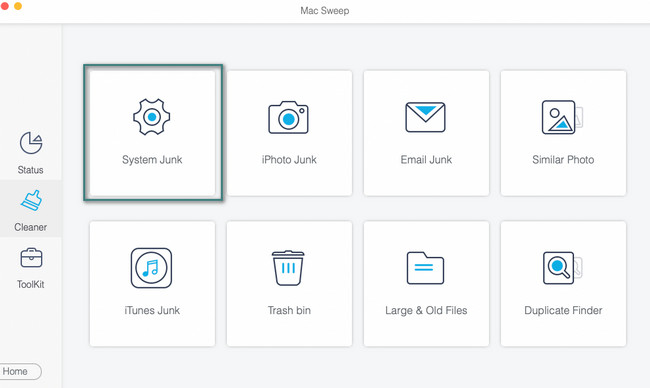Open the iPhoto Junk camera card
Viewport: 650px width, 388px height.
pos(289,133)
